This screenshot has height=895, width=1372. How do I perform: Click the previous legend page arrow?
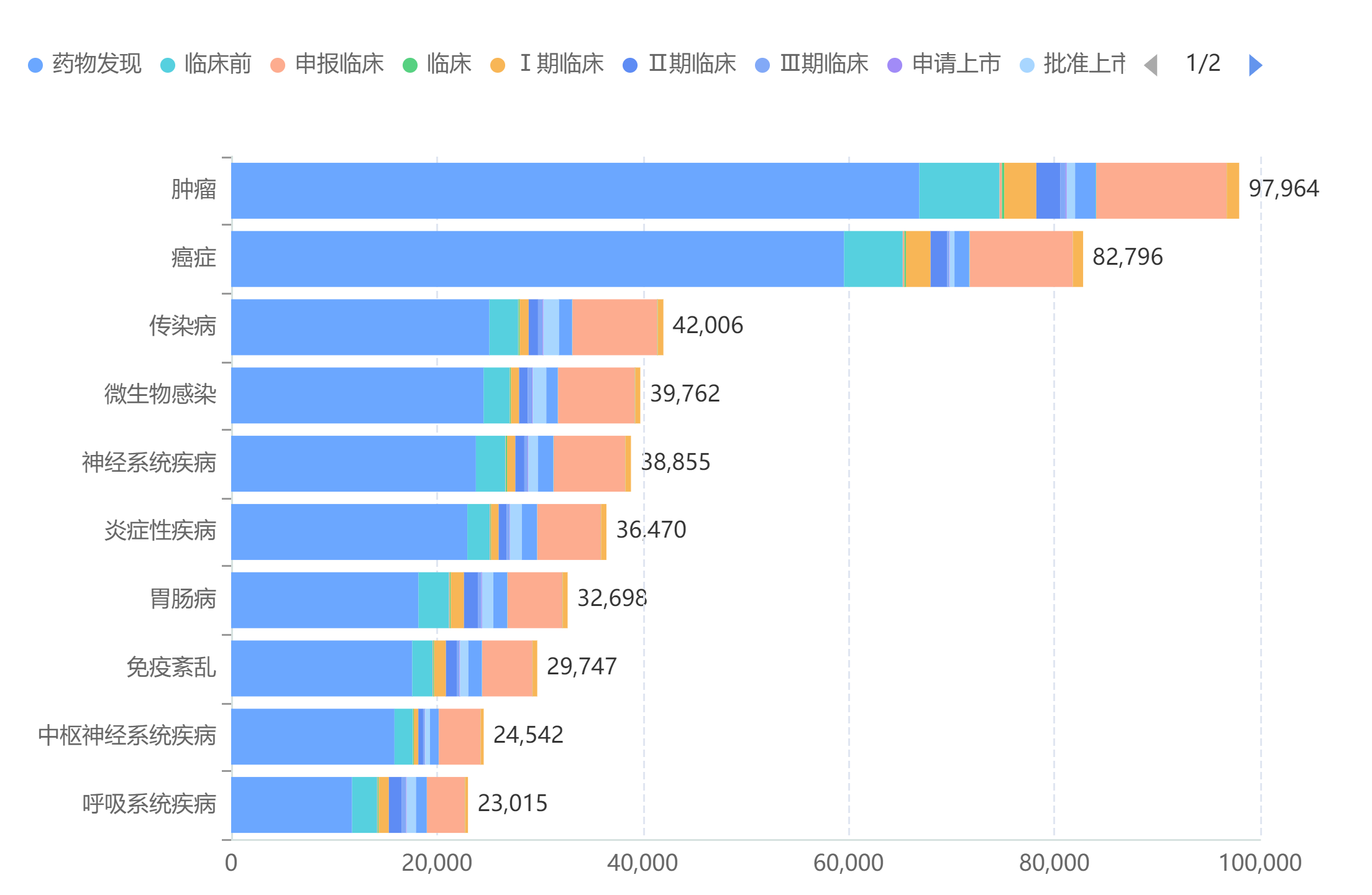pyautogui.click(x=1151, y=65)
